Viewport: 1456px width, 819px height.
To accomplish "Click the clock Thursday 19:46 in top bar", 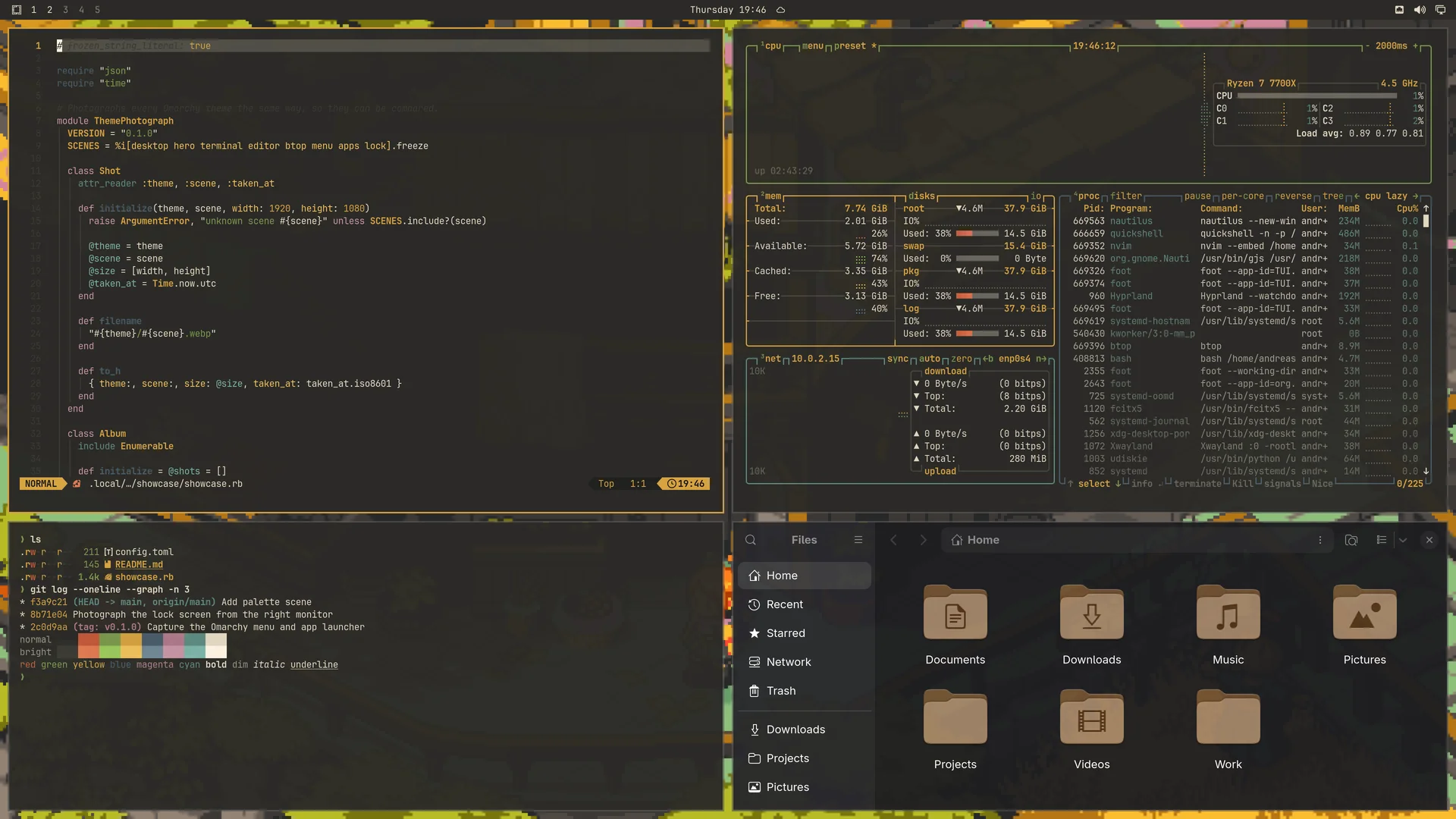I will tap(727, 10).
